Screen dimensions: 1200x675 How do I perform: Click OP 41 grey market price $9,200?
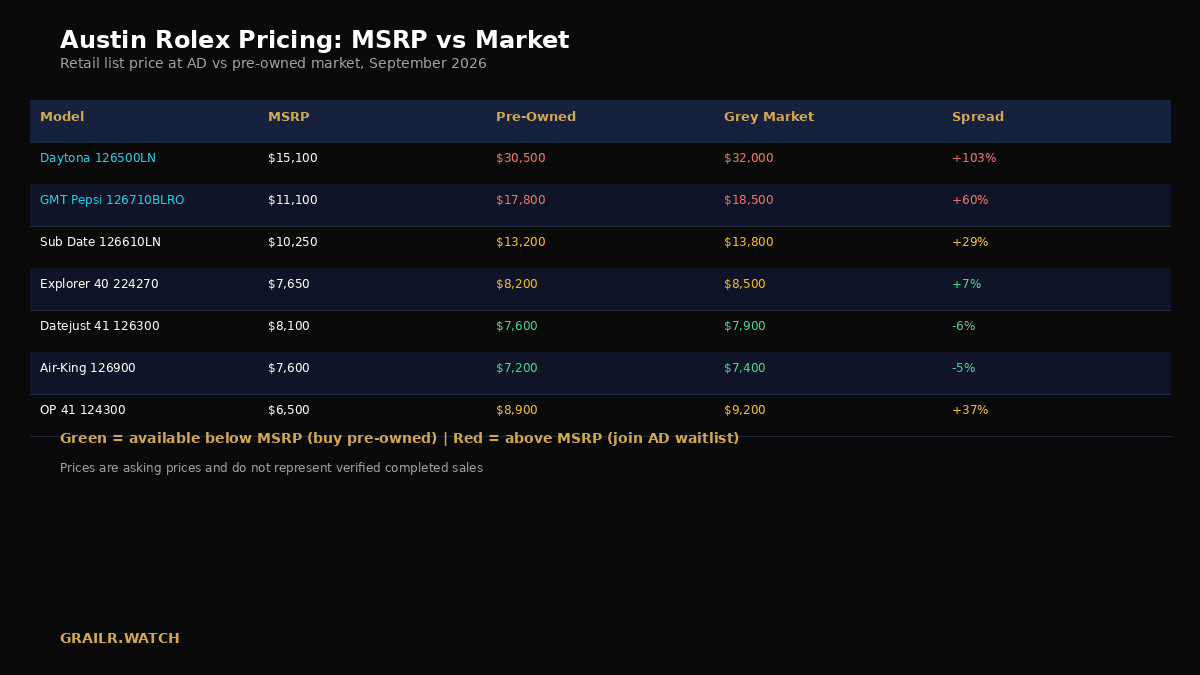[x=745, y=410]
